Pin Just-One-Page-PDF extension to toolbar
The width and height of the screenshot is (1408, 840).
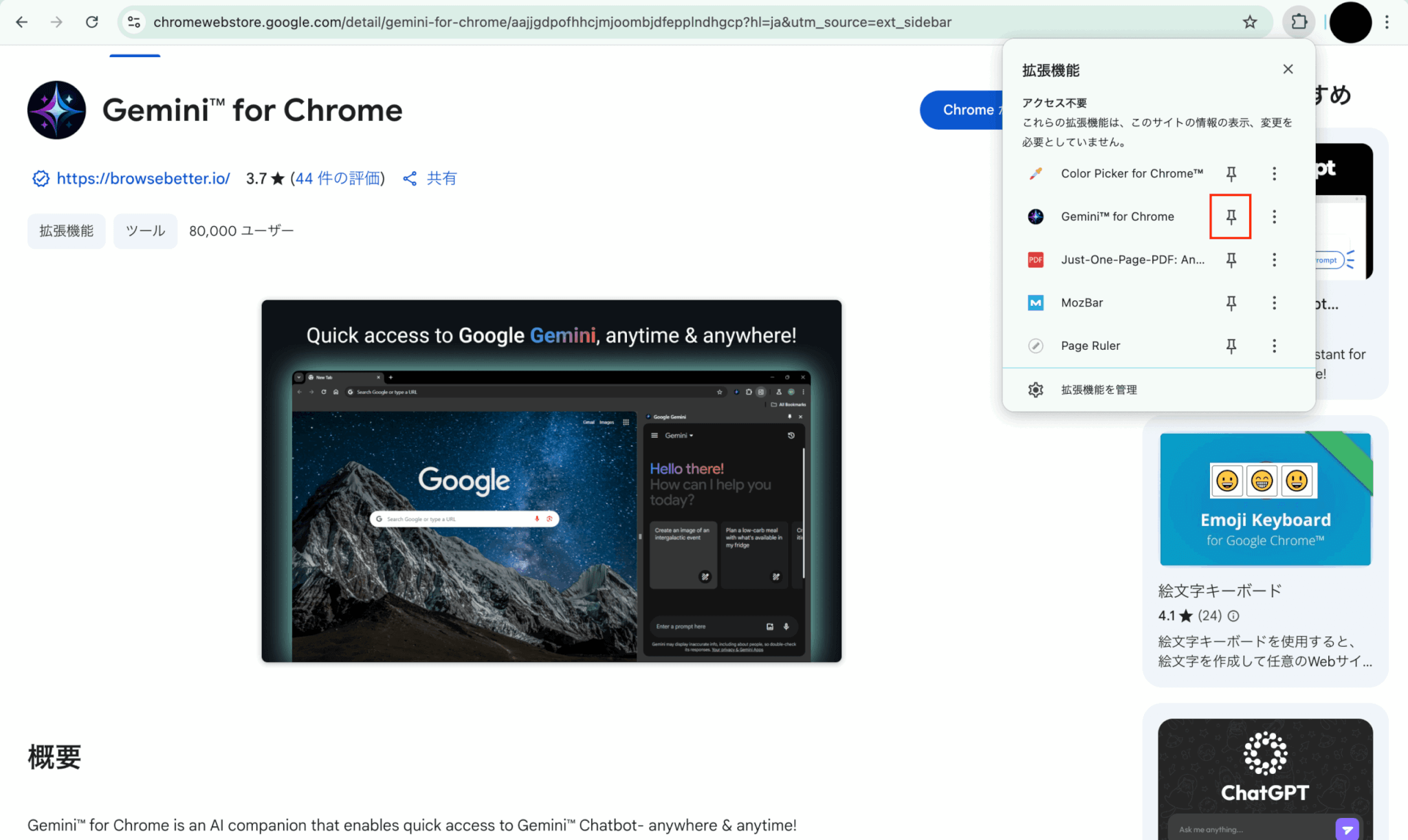[1231, 260]
